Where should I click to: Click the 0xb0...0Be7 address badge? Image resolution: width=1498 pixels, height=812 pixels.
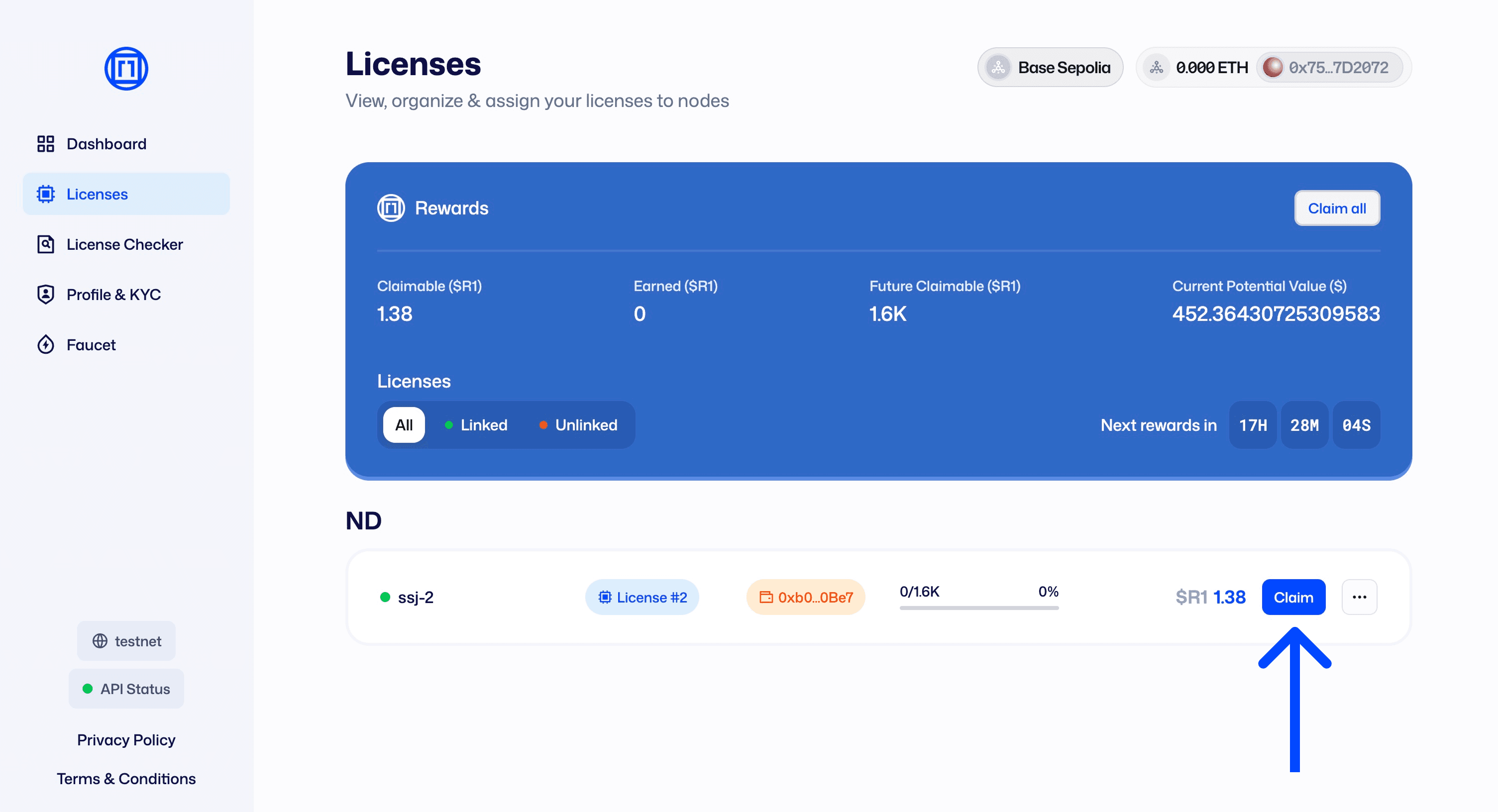coord(805,597)
